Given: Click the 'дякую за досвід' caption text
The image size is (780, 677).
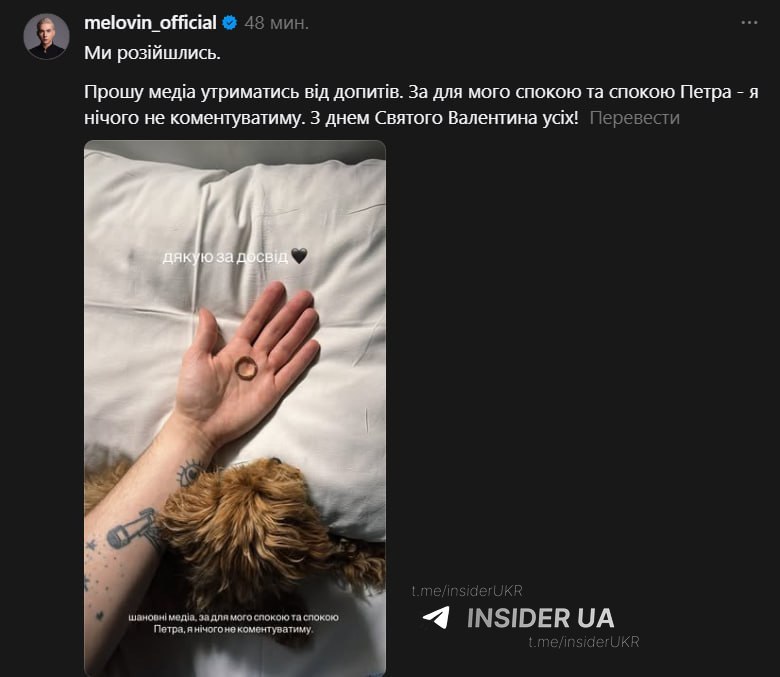Looking at the screenshot, I should tap(225, 257).
